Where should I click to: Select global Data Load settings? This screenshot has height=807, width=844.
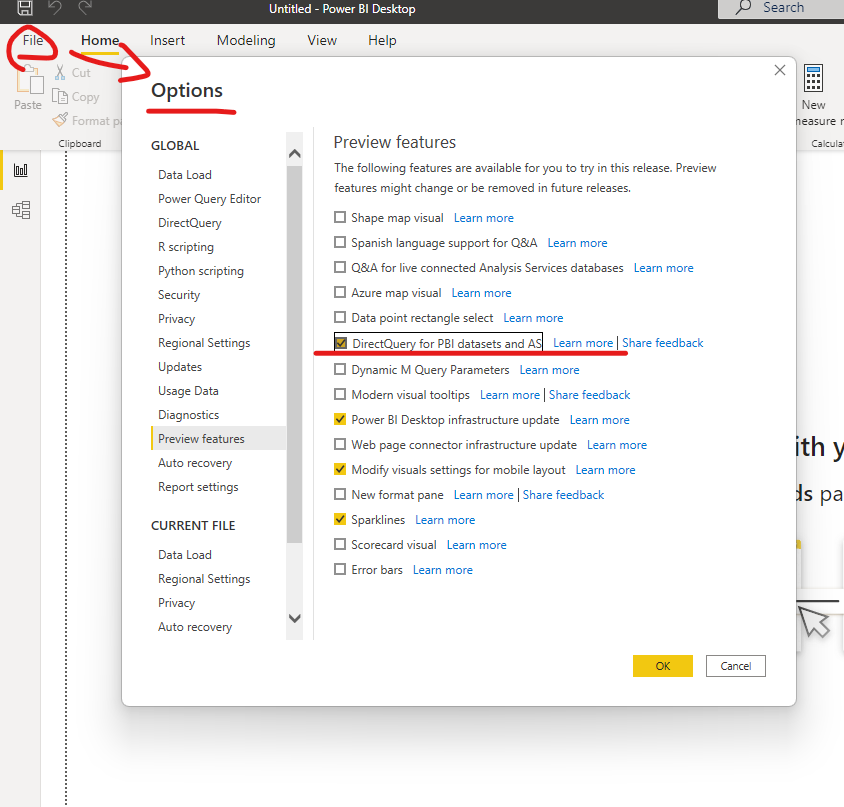coord(185,174)
